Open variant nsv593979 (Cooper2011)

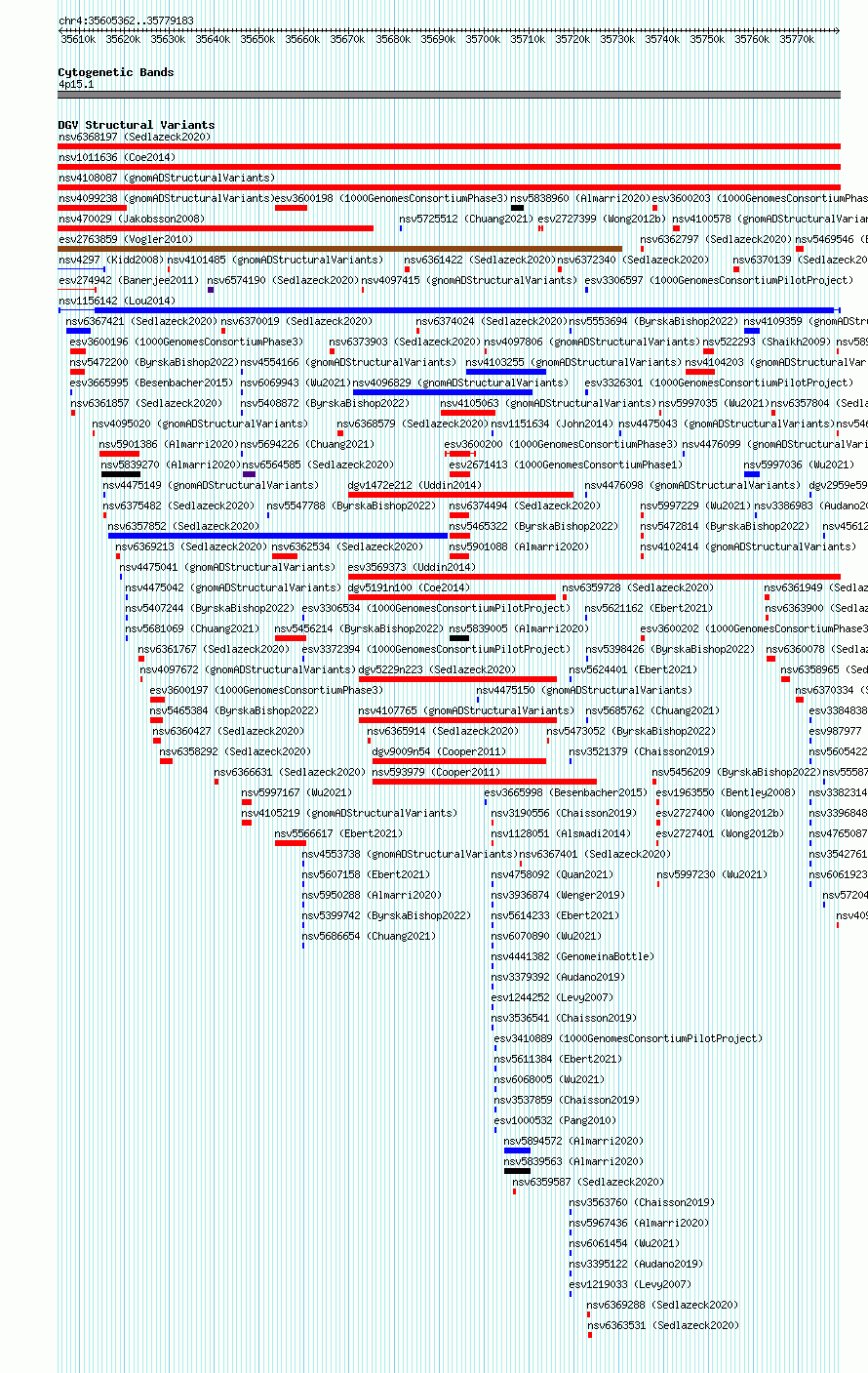(x=436, y=772)
